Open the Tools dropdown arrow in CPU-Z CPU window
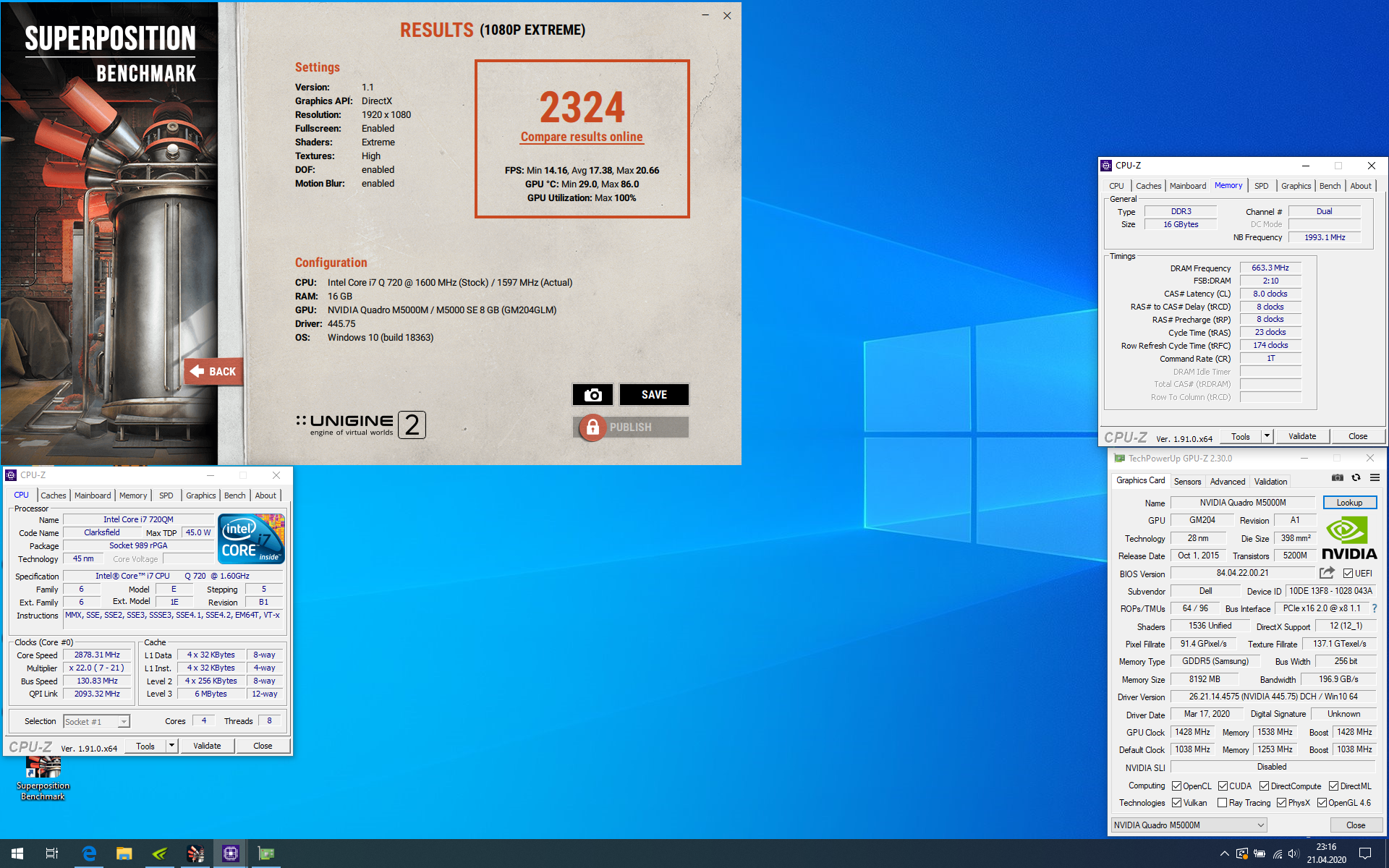The width and height of the screenshot is (1389, 868). [172, 746]
